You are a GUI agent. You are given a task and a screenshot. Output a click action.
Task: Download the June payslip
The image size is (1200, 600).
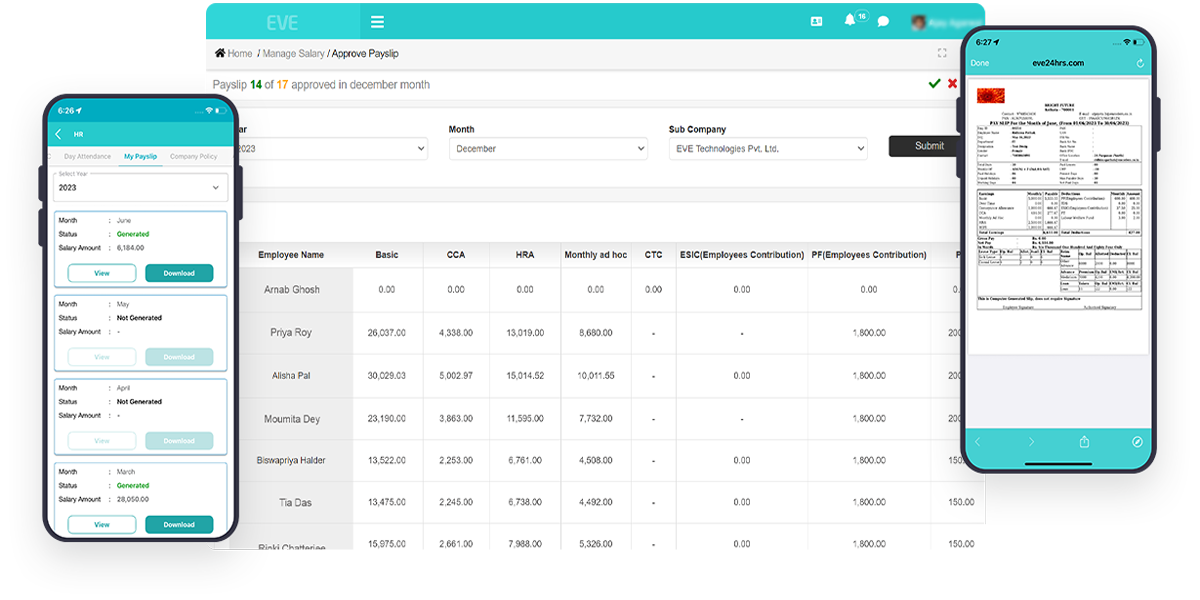[179, 273]
